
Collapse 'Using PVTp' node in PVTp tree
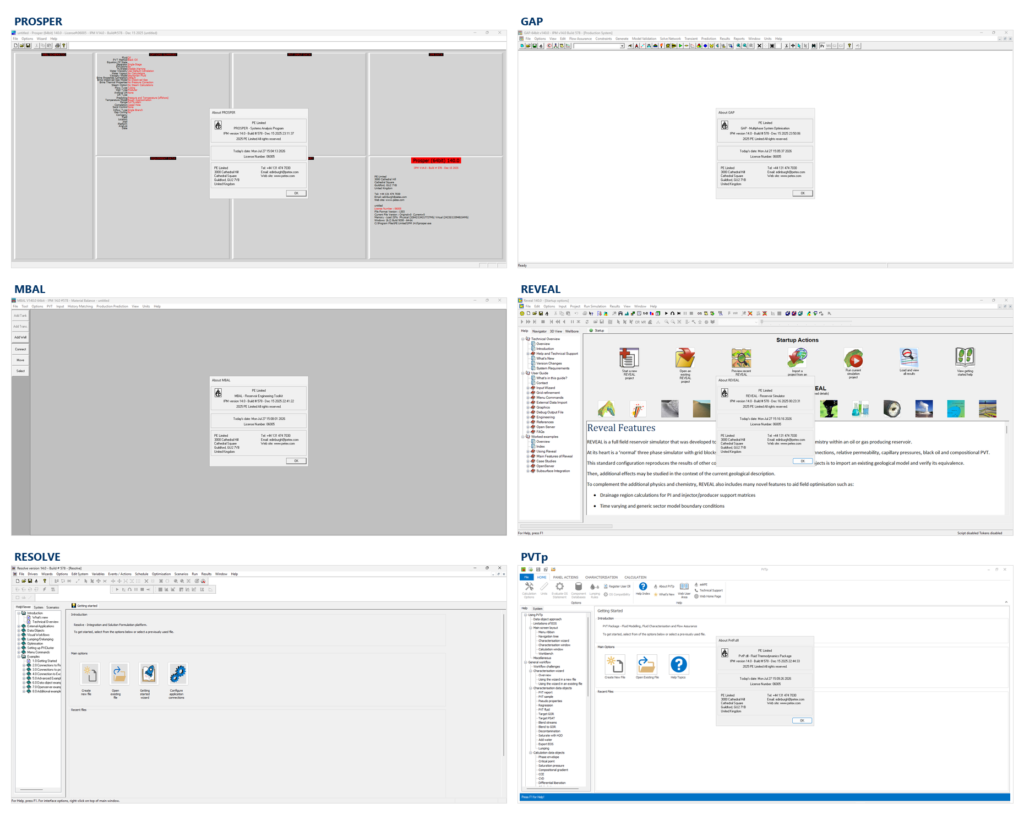click(x=525, y=615)
